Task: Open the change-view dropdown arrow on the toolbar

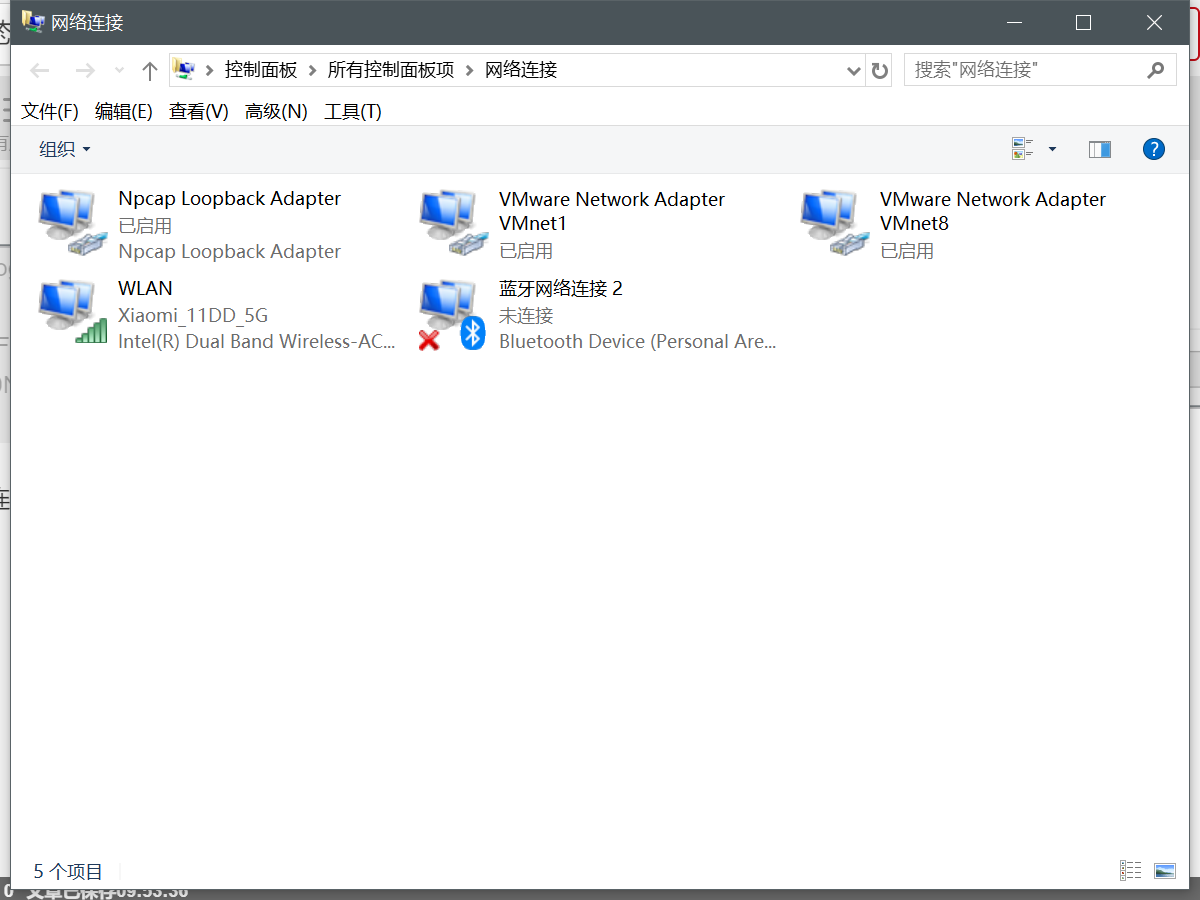Action: [1051, 148]
